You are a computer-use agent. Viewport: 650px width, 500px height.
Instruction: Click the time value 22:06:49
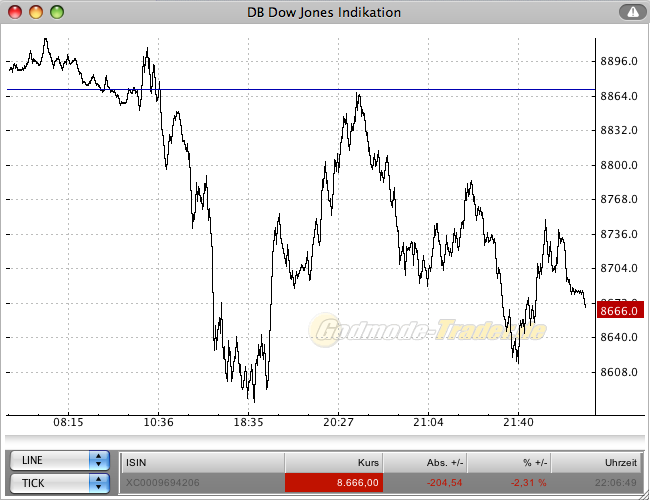coord(616,483)
